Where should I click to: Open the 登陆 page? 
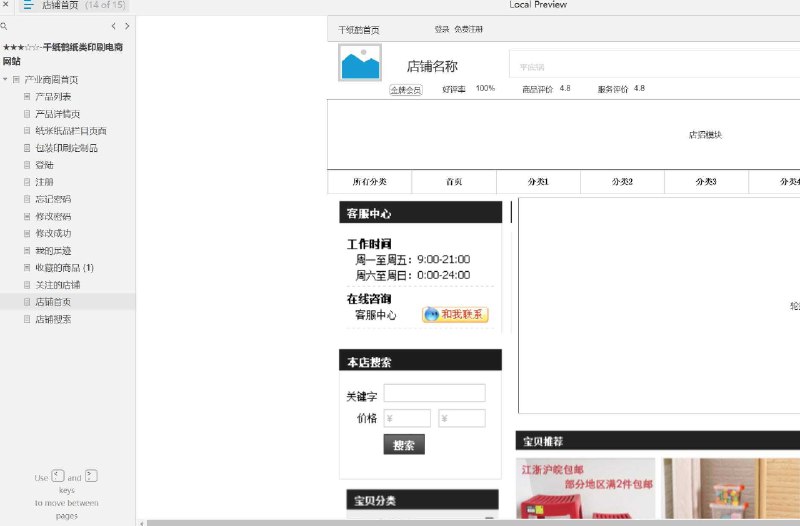click(44, 165)
